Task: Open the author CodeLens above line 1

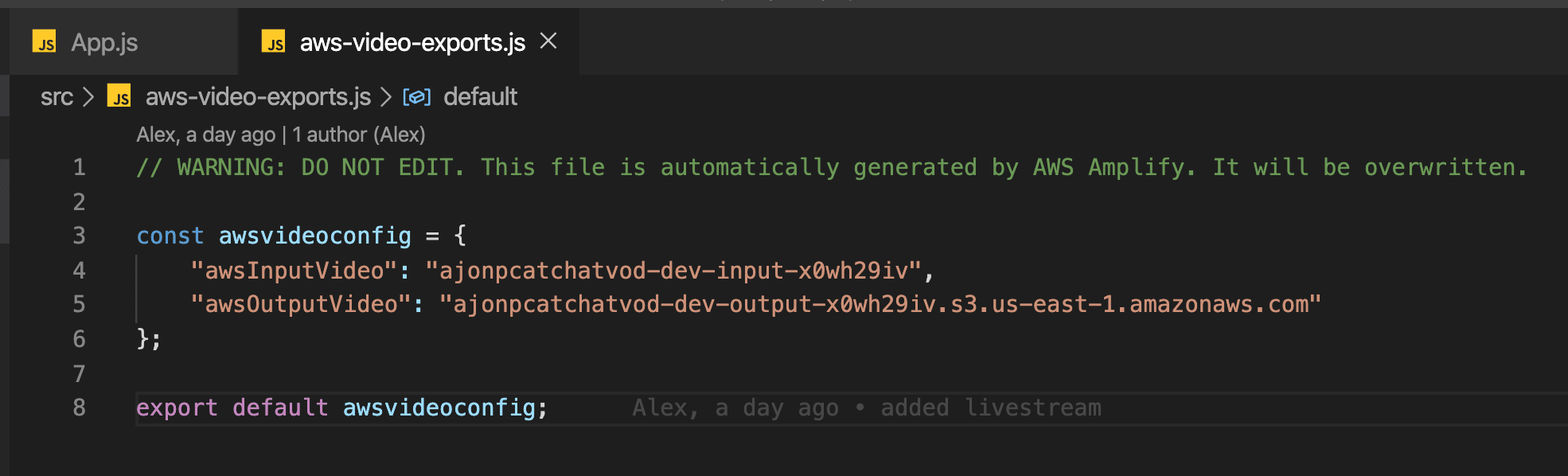Action: point(280,135)
